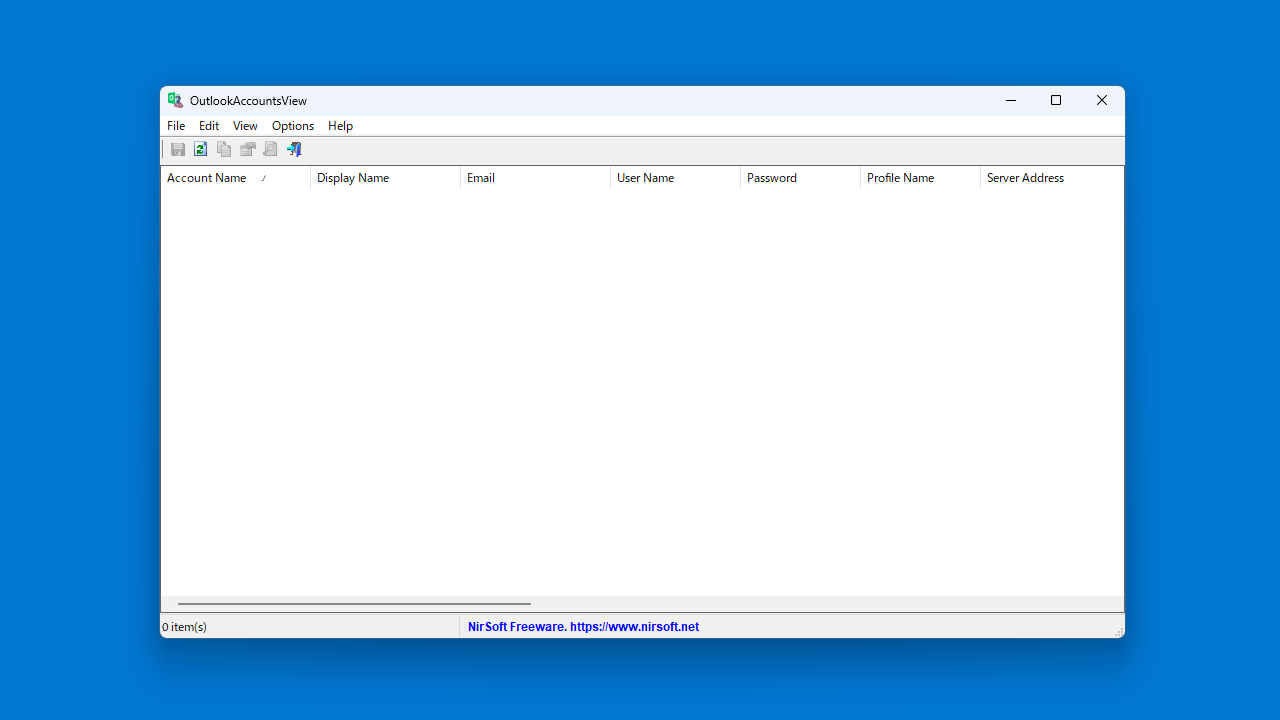Image resolution: width=1280 pixels, height=720 pixels.
Task: Sort by the Server Address column
Action: [1052, 178]
